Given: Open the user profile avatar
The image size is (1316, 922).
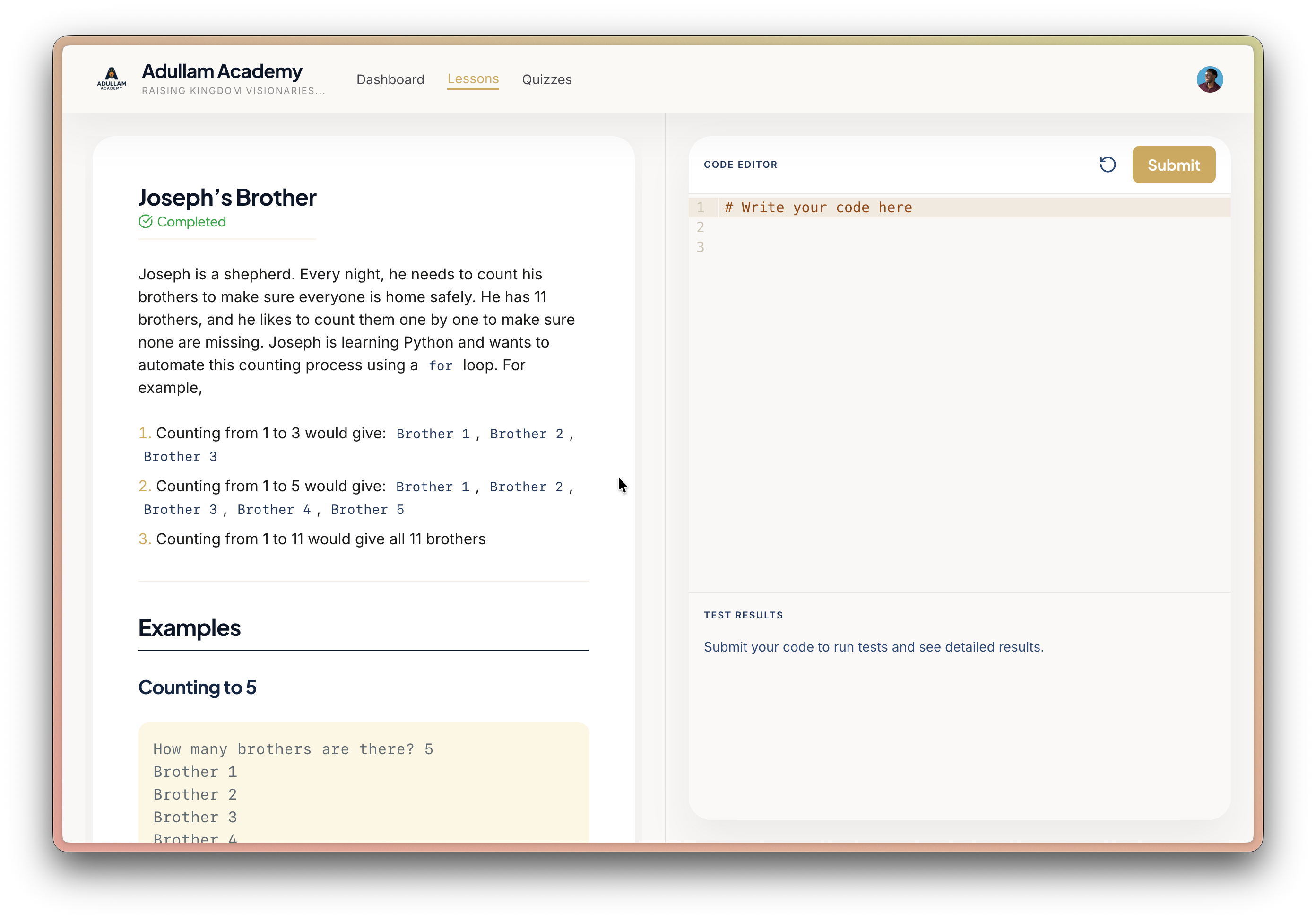Looking at the screenshot, I should click(x=1209, y=79).
